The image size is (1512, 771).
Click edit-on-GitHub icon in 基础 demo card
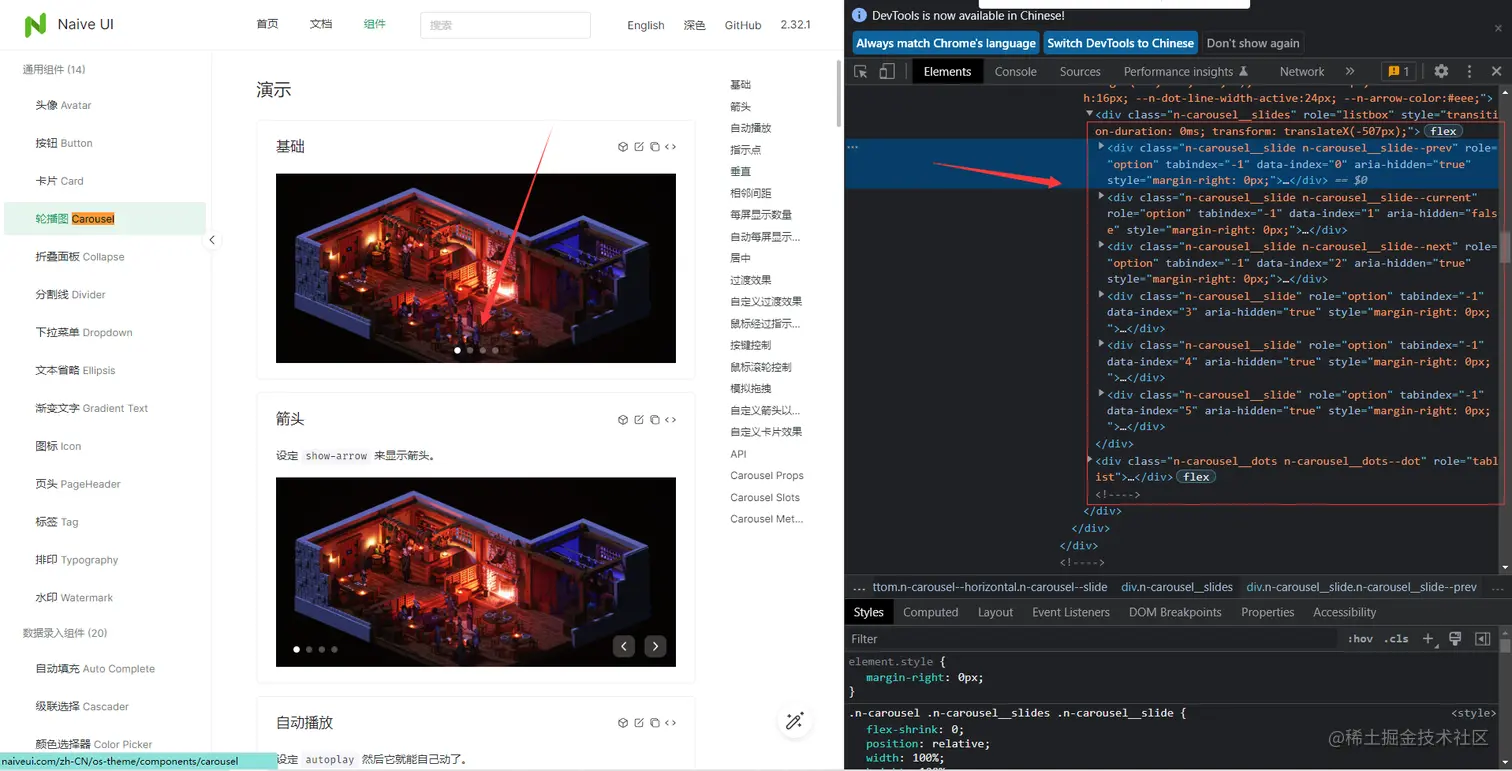pos(639,147)
